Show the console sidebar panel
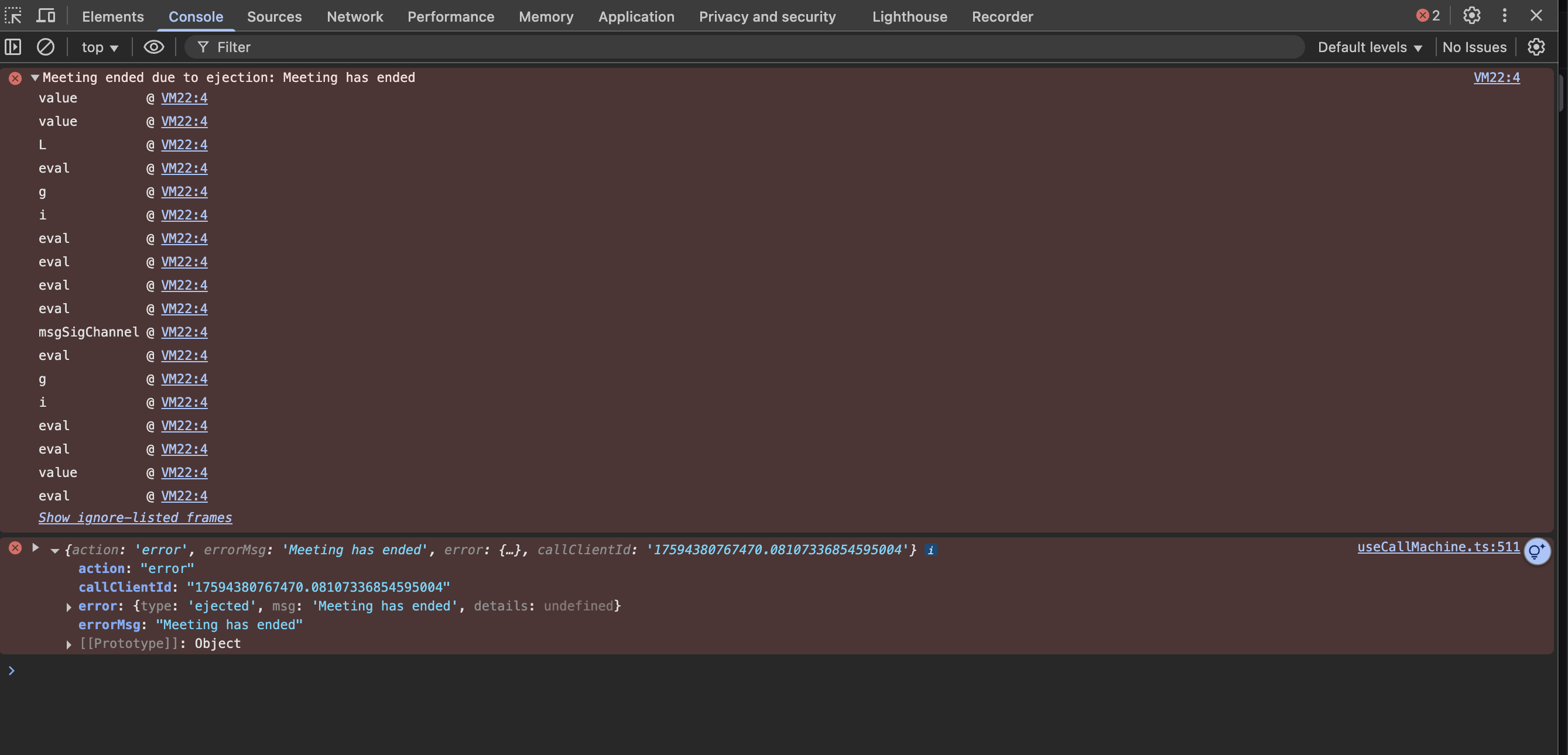The image size is (1568, 755). [13, 47]
